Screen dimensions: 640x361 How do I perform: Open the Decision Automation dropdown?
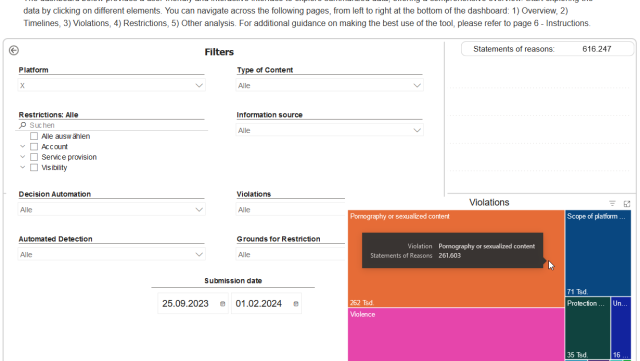[x=111, y=209]
